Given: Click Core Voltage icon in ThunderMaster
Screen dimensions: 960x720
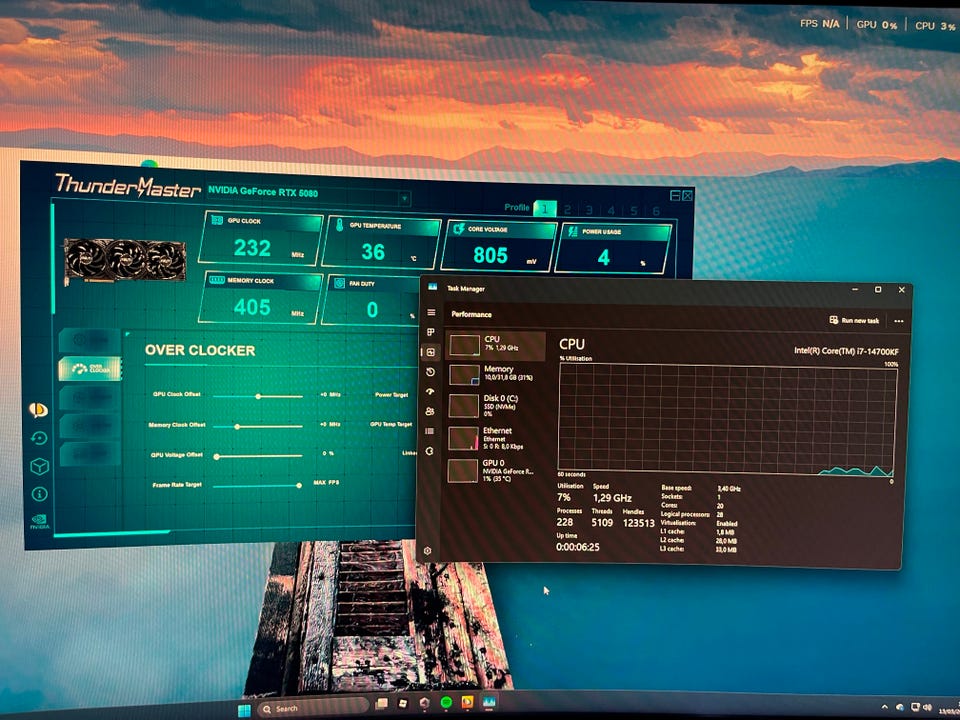Looking at the screenshot, I should pos(458,228).
